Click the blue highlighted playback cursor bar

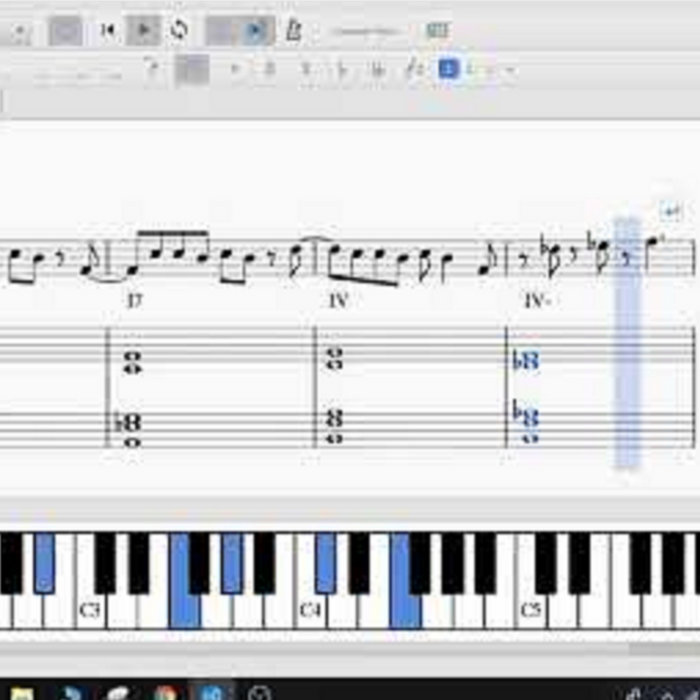[627, 340]
